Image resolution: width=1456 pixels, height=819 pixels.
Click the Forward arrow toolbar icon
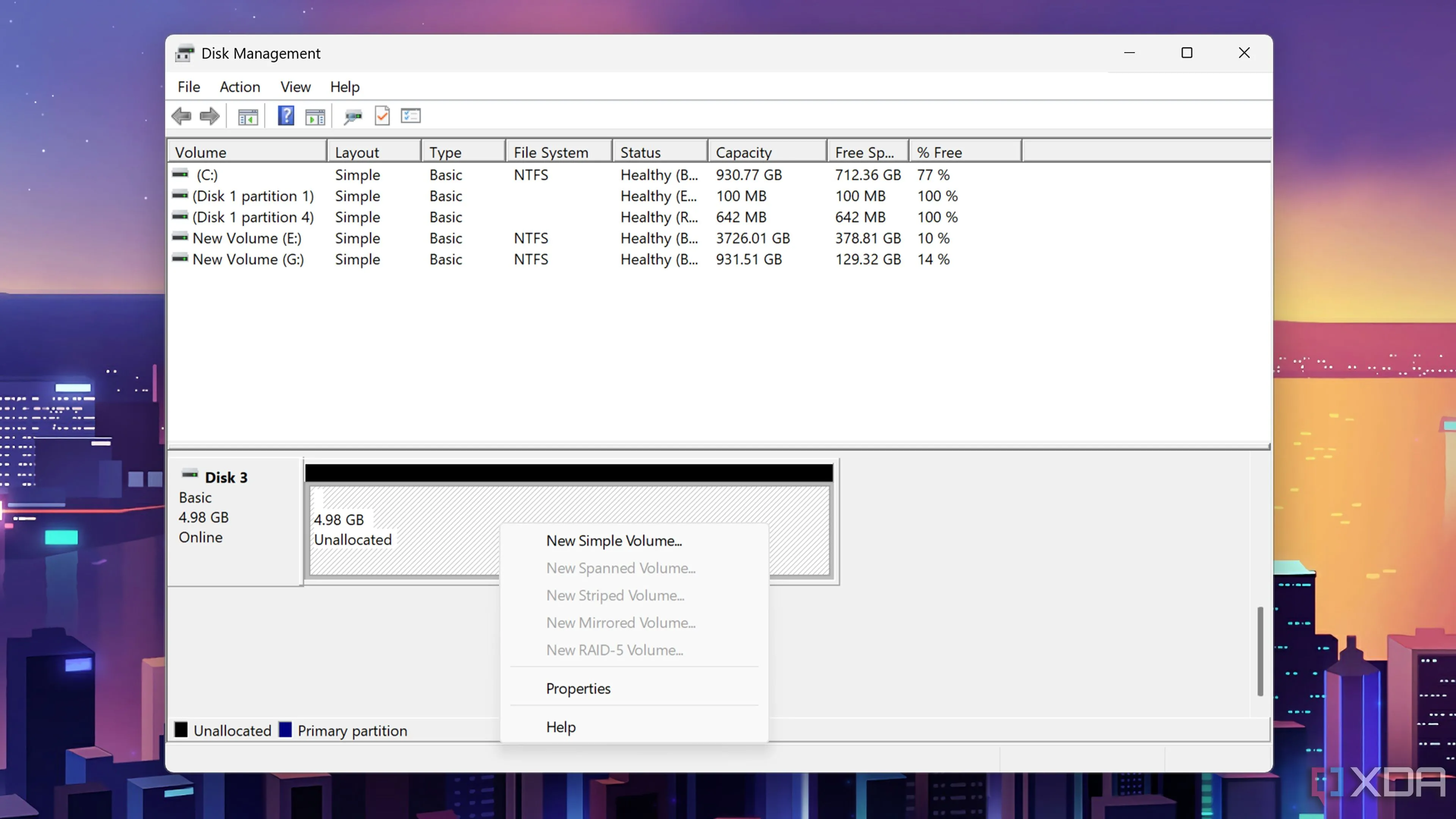(x=210, y=116)
